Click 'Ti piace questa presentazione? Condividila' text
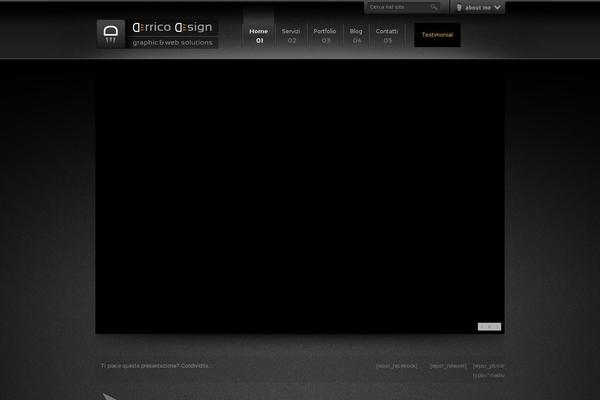Viewport: 600px width, 400px height. 157,366
